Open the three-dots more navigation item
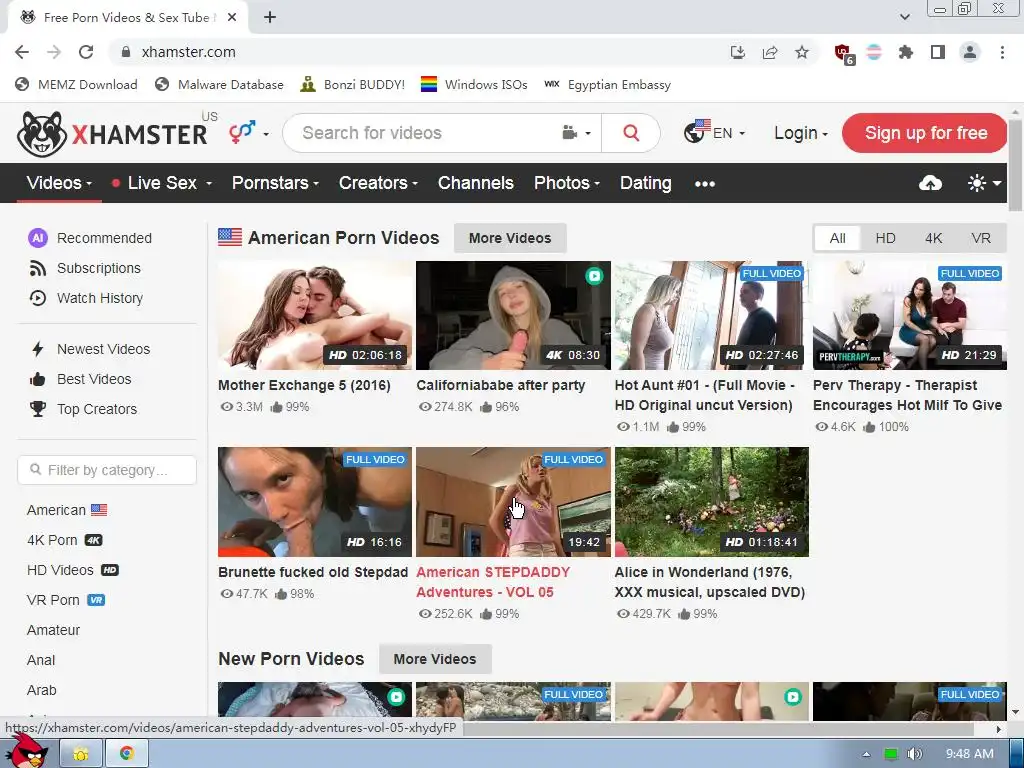Viewport: 1024px width, 768px height. click(x=705, y=184)
